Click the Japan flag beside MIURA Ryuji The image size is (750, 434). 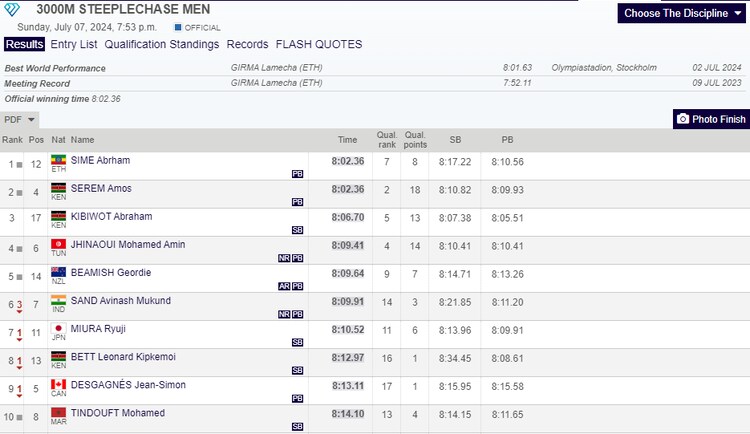[59, 327]
